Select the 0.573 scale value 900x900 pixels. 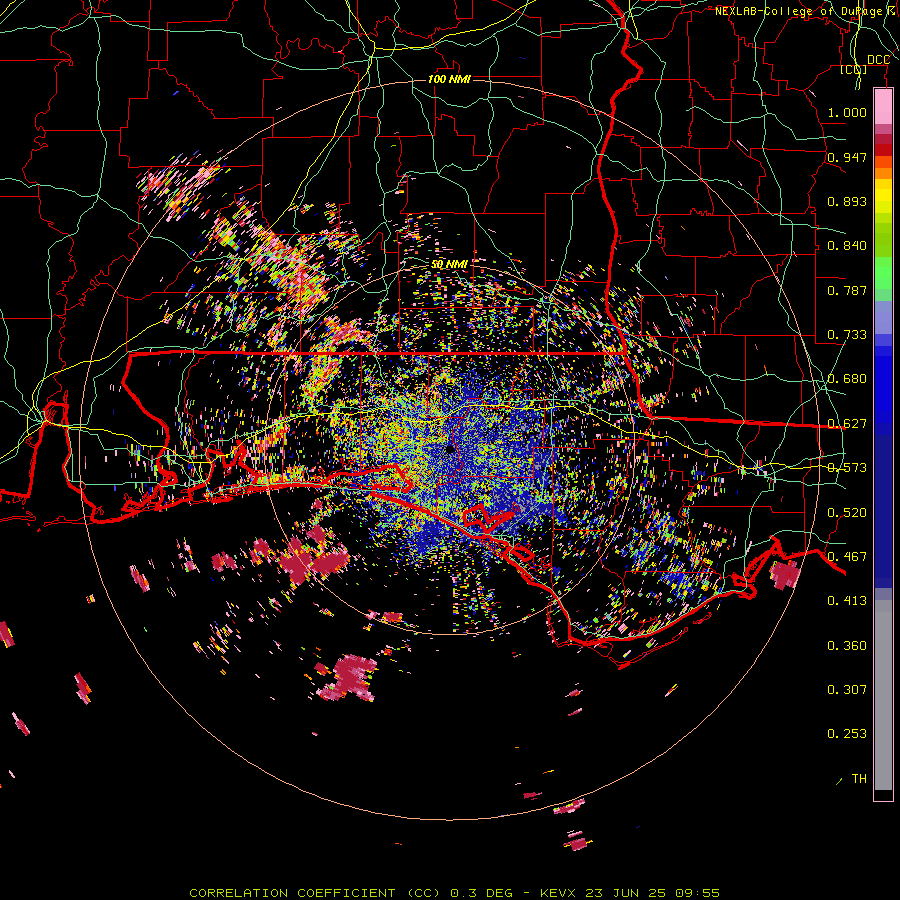pos(847,468)
